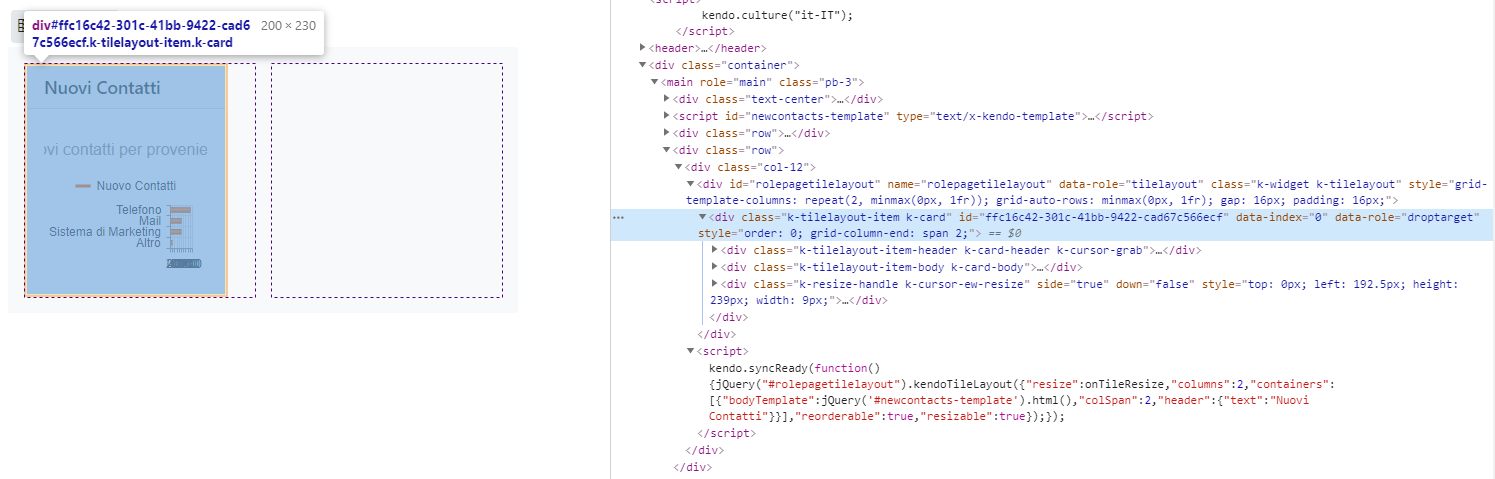The height and width of the screenshot is (479, 1495).
Task: Collapse the main role="main" element
Action: (654, 82)
